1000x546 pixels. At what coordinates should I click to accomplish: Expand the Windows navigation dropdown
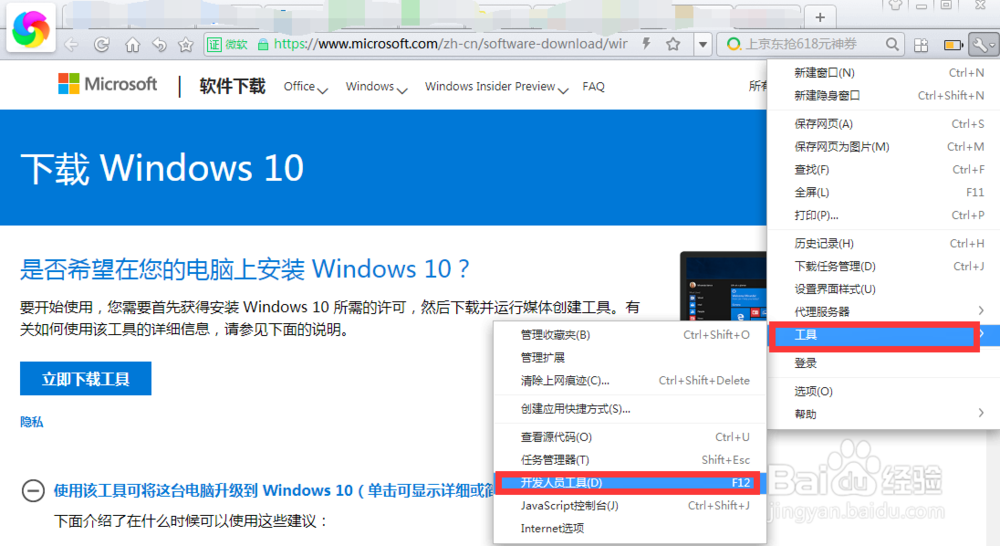(376, 87)
